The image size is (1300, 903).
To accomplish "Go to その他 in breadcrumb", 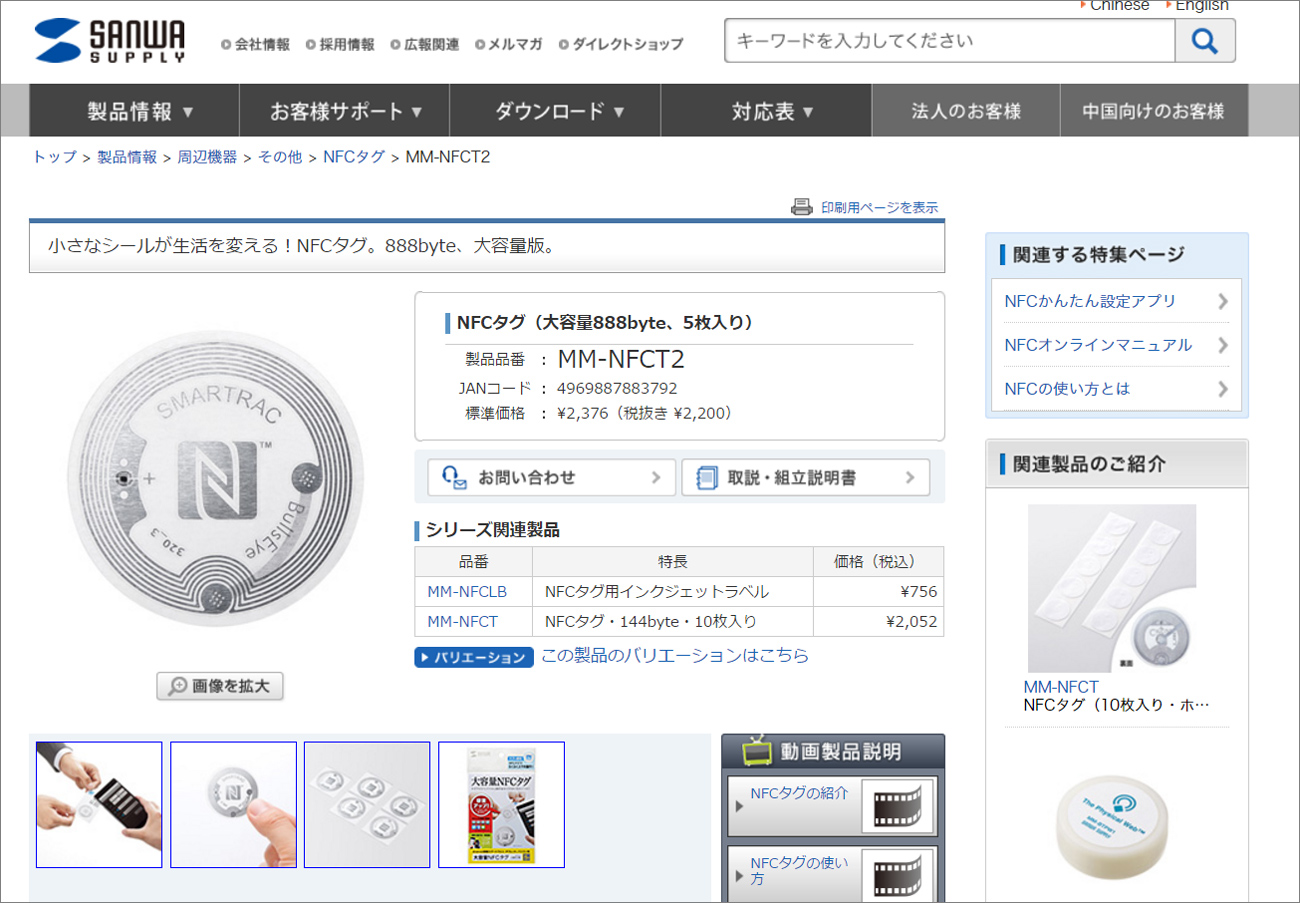I will [280, 157].
